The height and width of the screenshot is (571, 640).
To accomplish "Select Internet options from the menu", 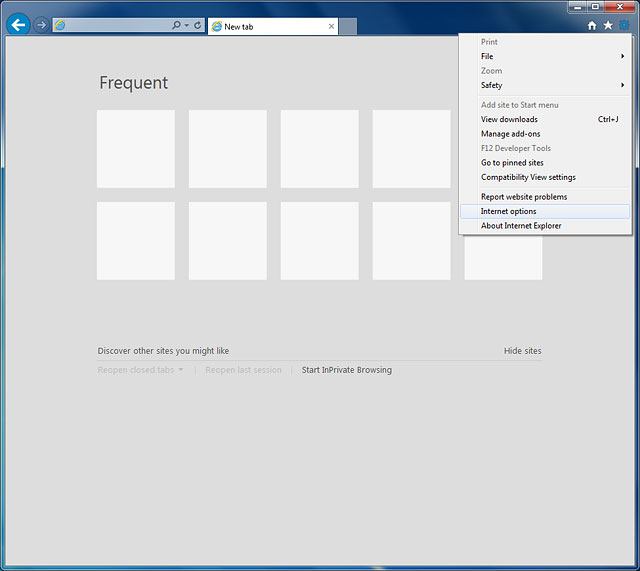I will (509, 212).
